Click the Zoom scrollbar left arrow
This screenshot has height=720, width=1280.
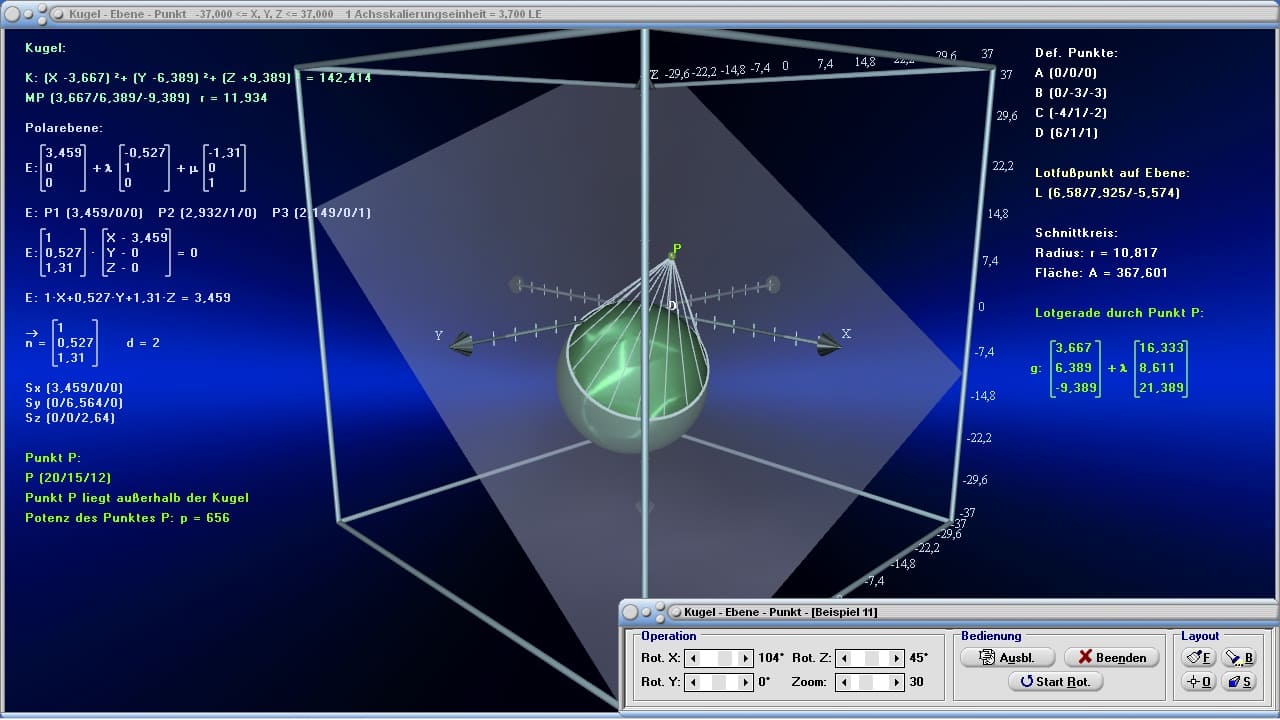pos(844,682)
